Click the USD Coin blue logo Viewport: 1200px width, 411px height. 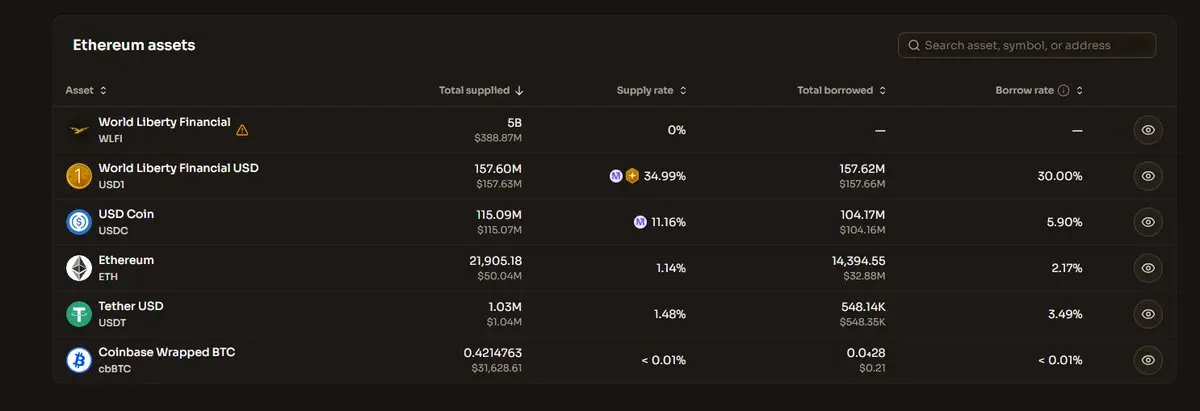click(x=79, y=222)
